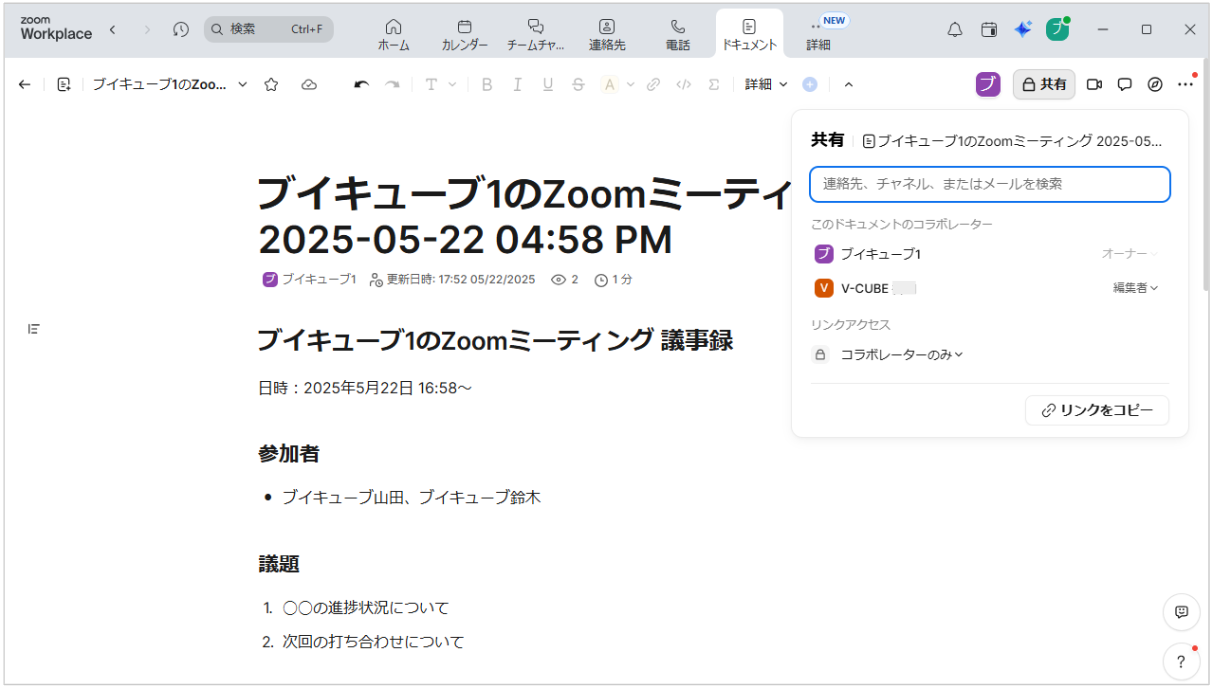Insert a formula with the sigma icon
1214x688 pixels.
714,85
